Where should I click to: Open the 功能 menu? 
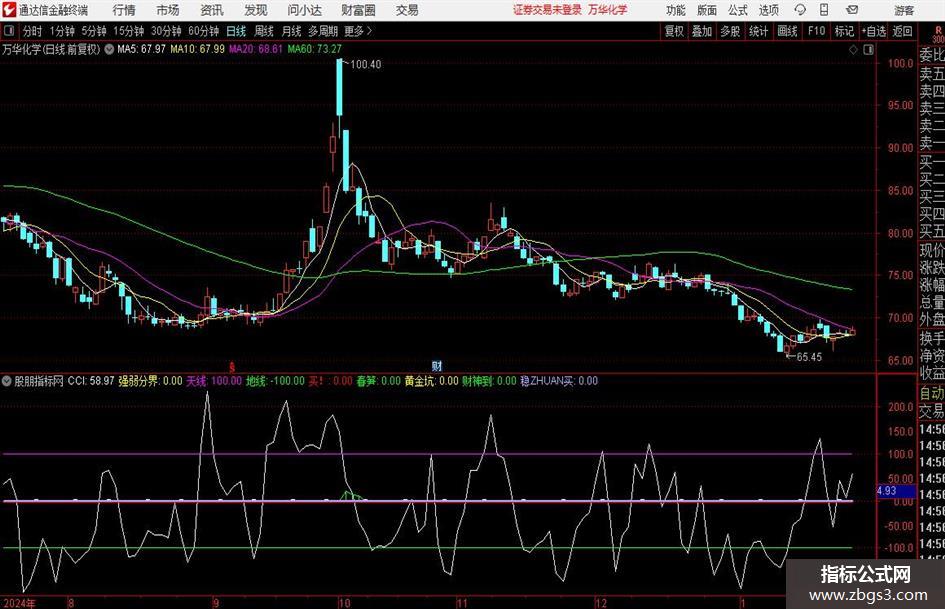[676, 10]
